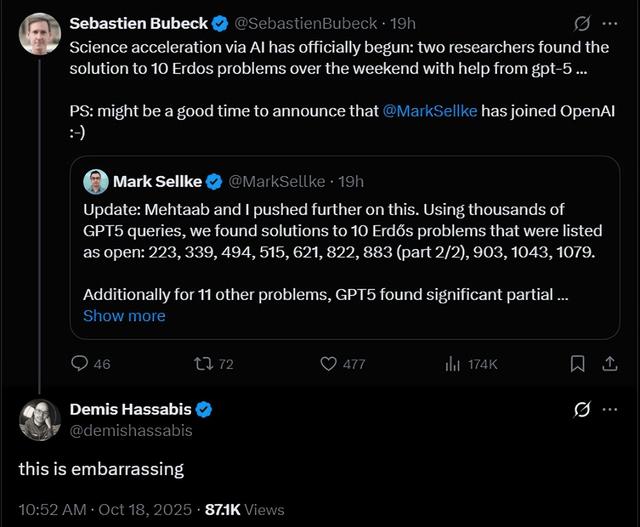Open the @demishassabis handle link
640x527 pixels.
[131, 430]
